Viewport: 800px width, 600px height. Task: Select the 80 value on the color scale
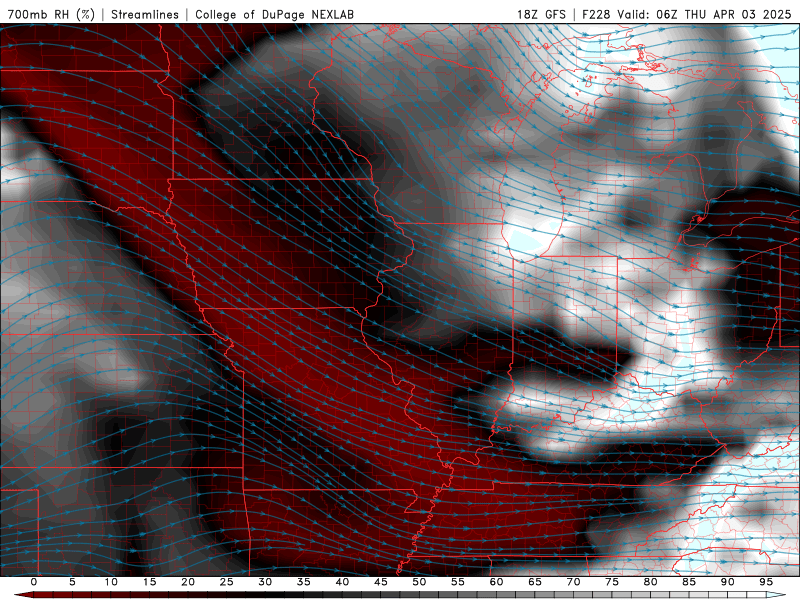point(650,582)
